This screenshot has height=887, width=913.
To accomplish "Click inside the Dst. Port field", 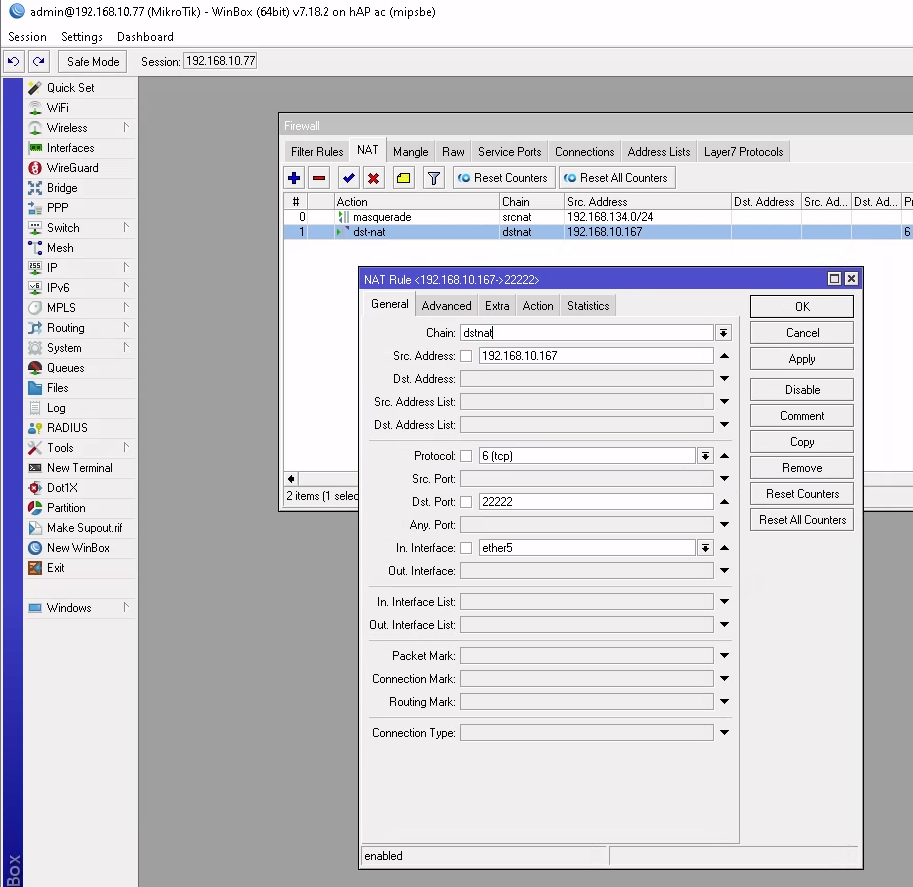I will pyautogui.click(x=596, y=502).
